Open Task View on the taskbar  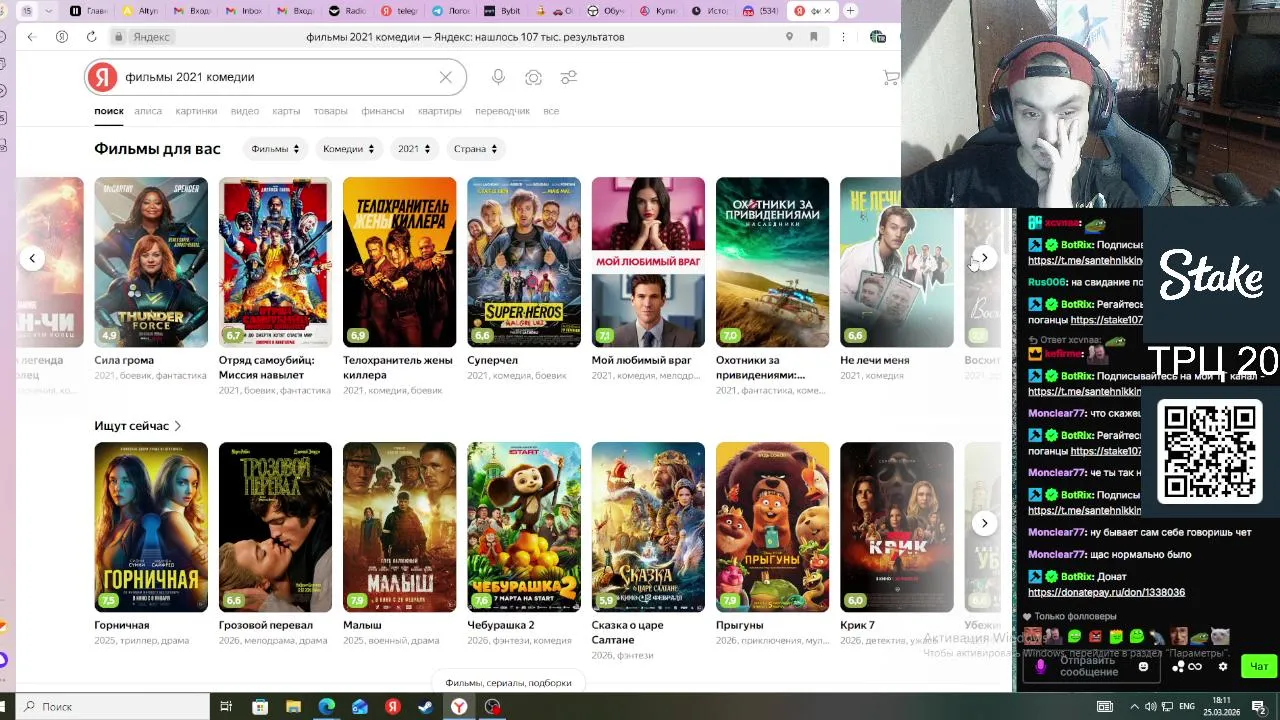(x=226, y=706)
